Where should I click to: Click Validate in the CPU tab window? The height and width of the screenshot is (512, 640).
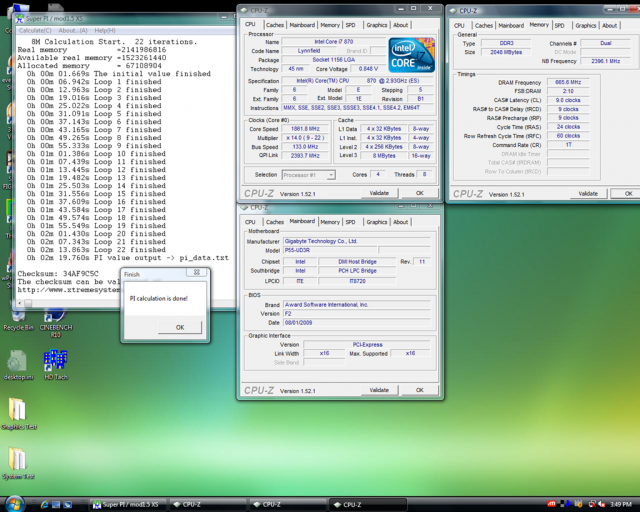379,193
